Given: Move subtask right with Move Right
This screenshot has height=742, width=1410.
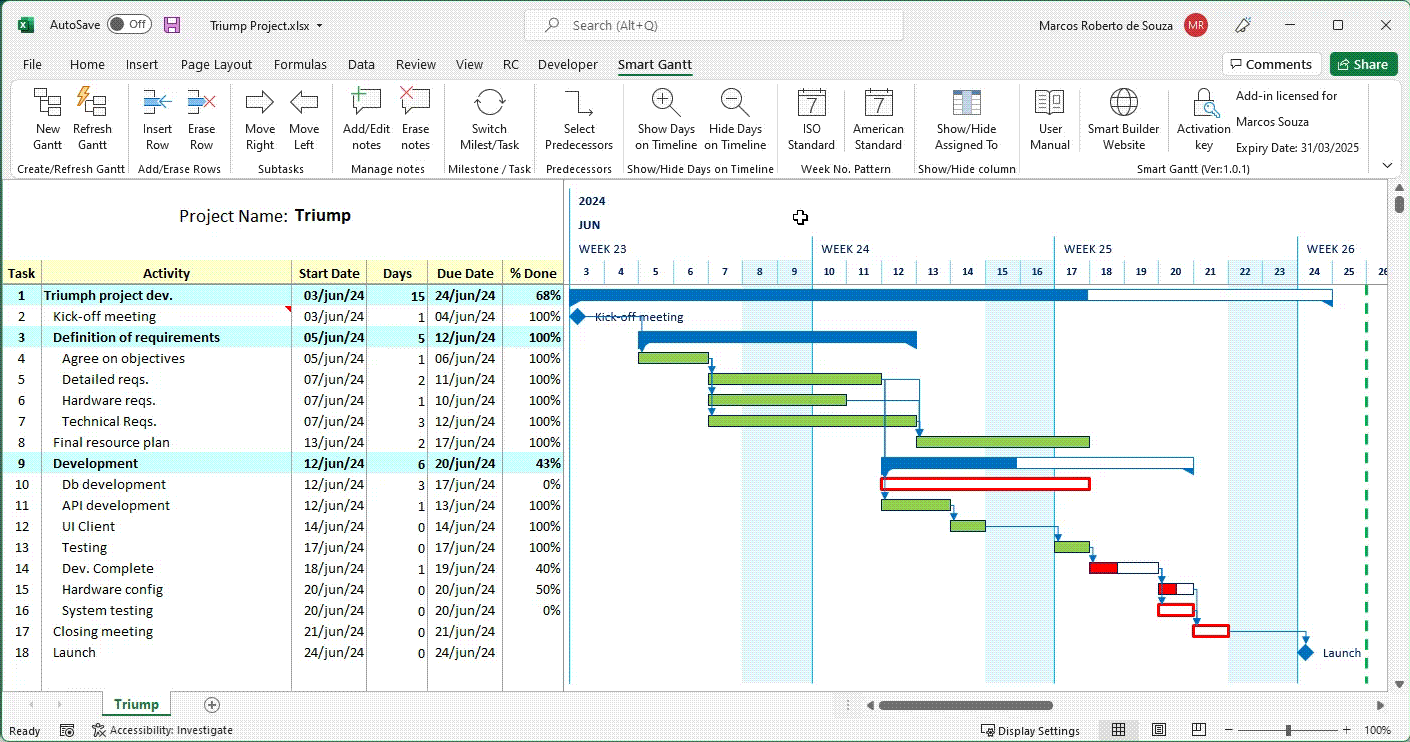Looking at the screenshot, I should coord(259,103).
